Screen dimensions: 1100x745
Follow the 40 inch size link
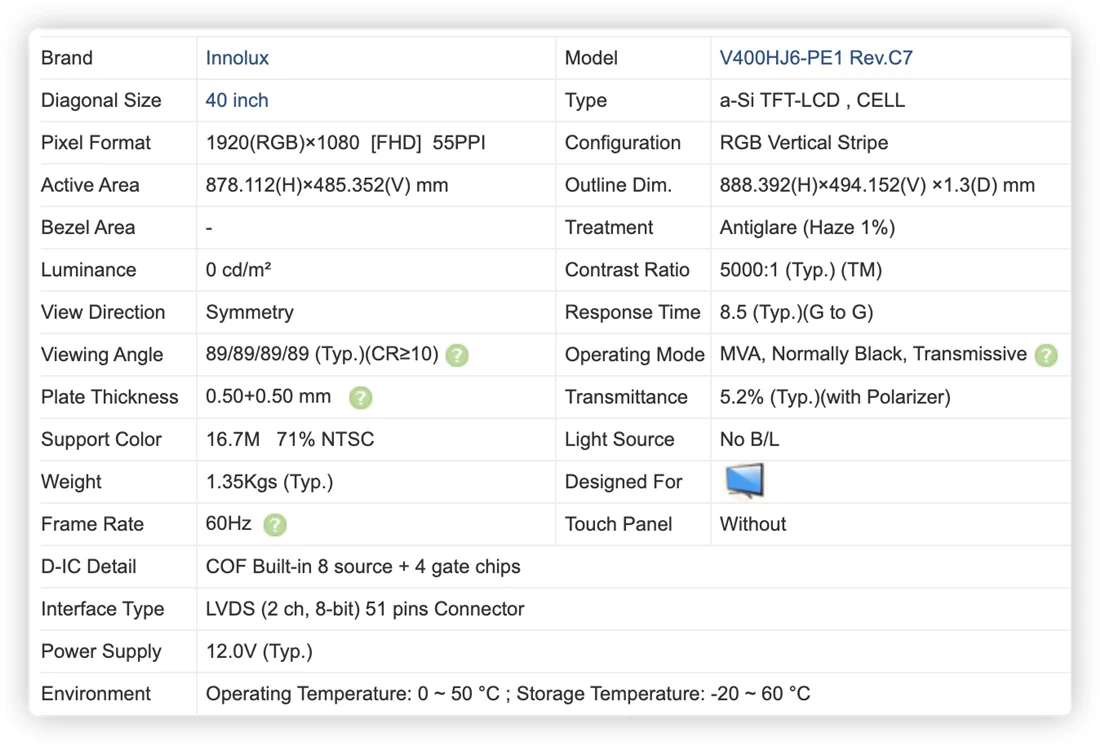tap(236, 100)
